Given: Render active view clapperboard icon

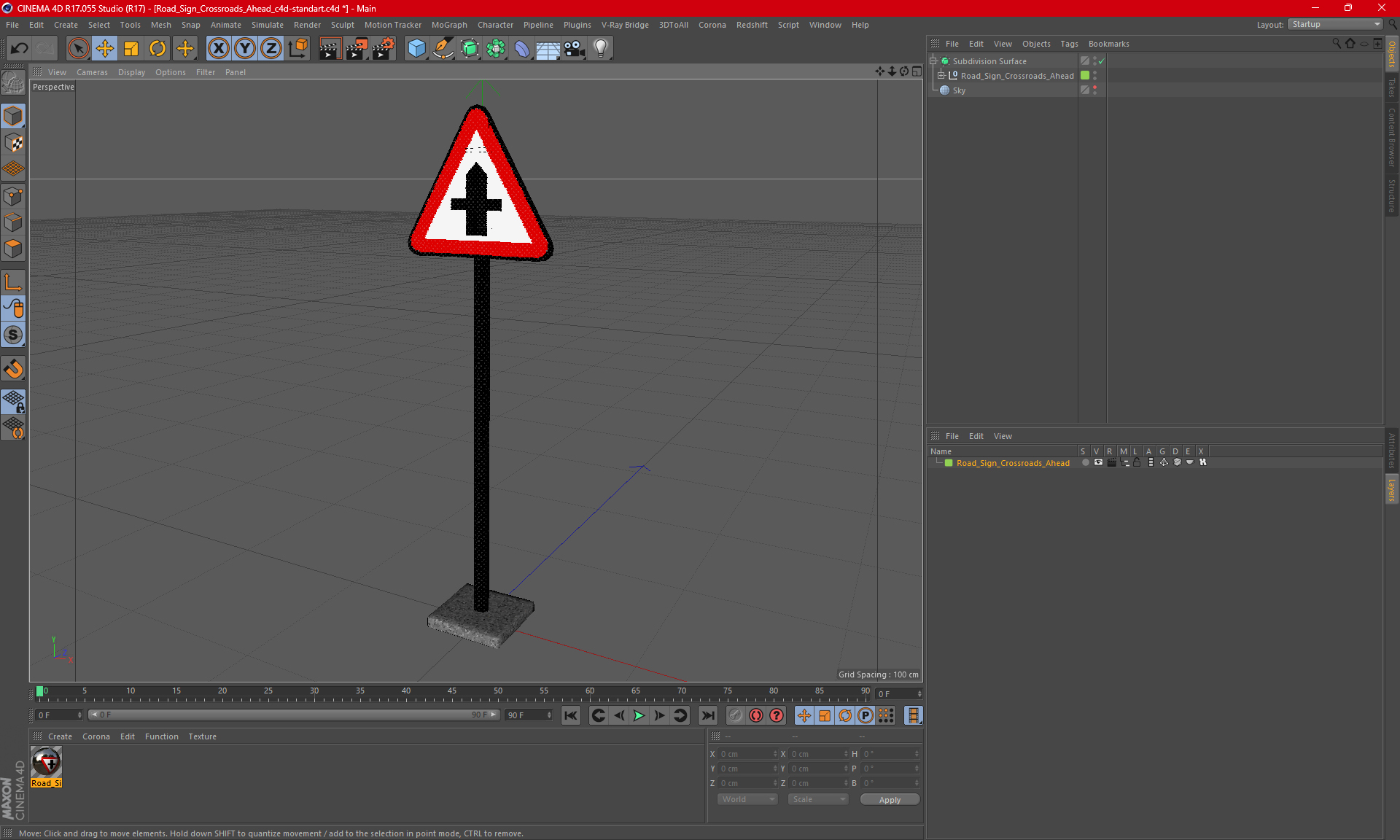Looking at the screenshot, I should tap(330, 48).
